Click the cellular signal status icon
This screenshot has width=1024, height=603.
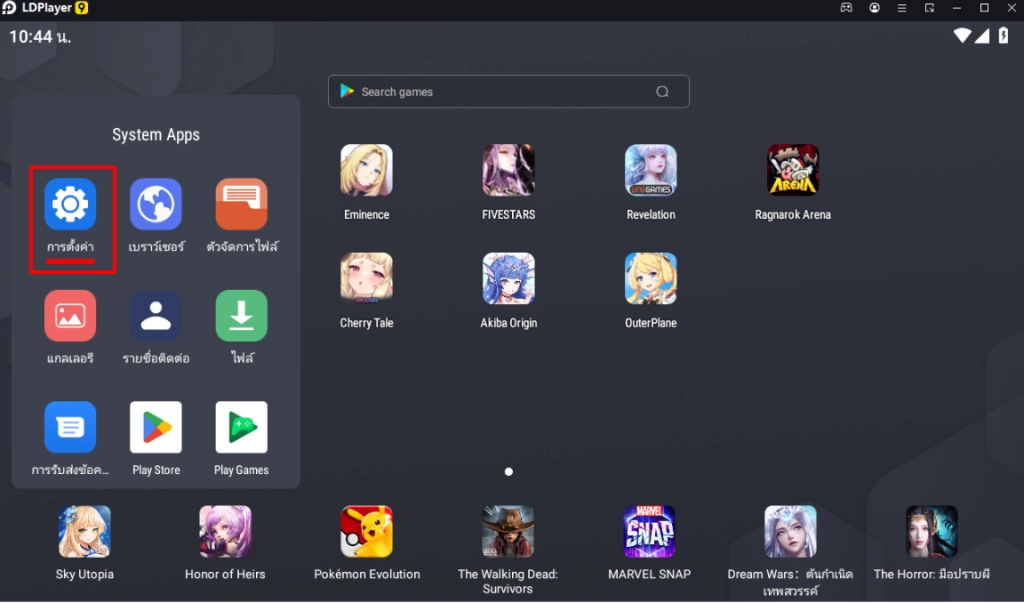[982, 36]
